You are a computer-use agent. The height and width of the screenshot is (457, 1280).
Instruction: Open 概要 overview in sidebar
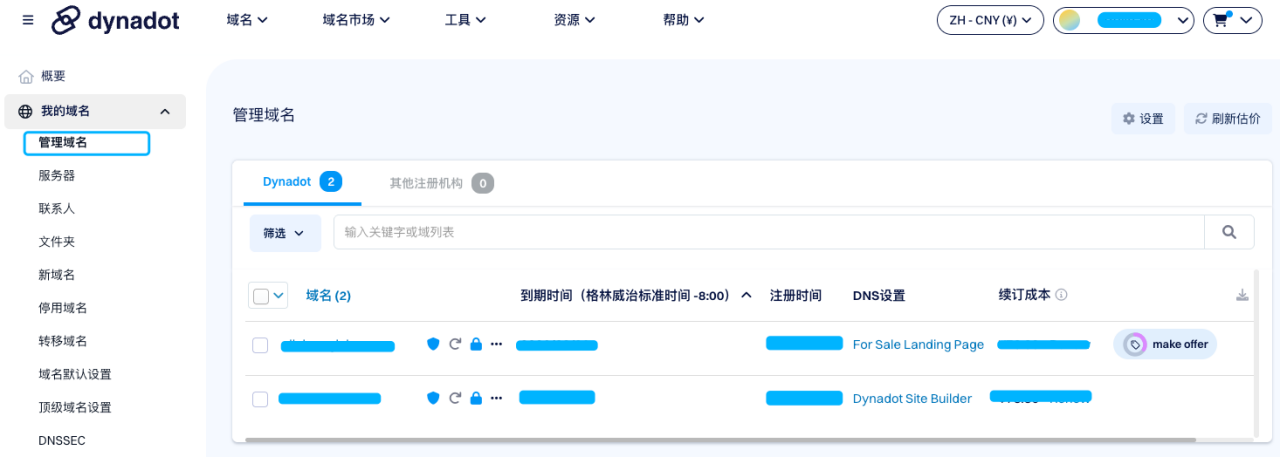pyautogui.click(x=53, y=76)
